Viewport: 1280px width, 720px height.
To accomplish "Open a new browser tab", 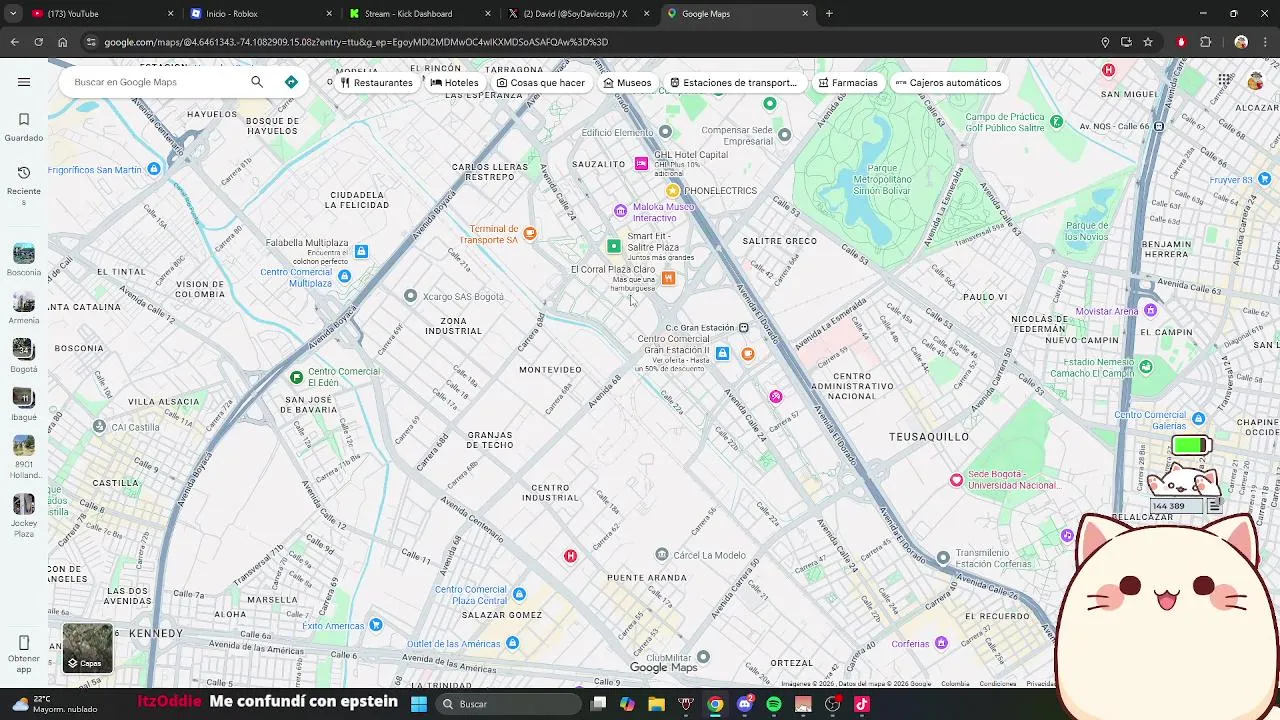I will pos(829,14).
